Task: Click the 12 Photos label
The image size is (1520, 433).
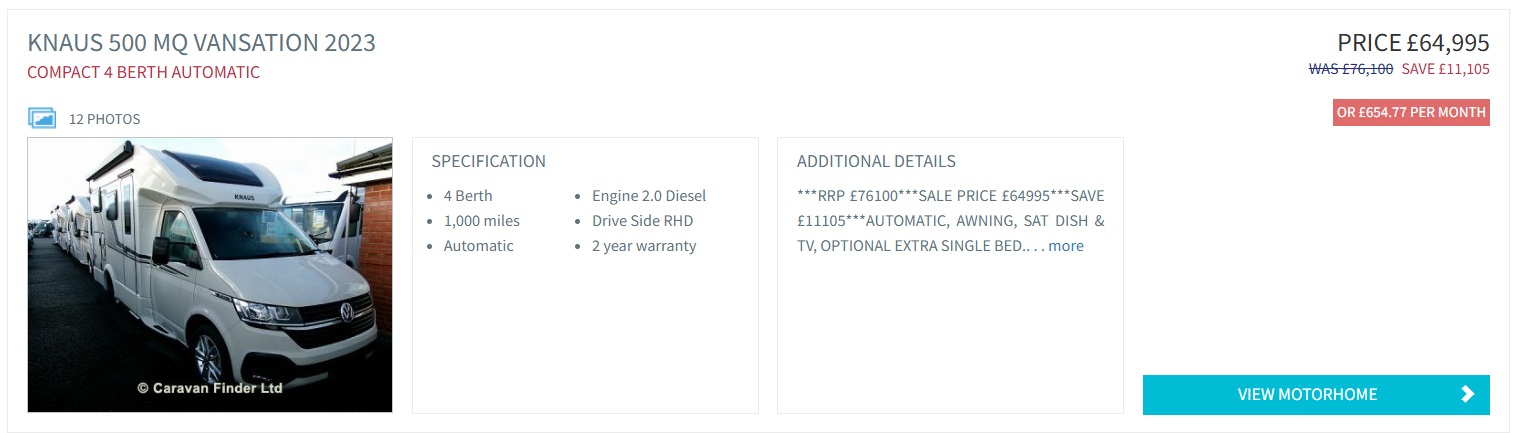Action: point(104,119)
